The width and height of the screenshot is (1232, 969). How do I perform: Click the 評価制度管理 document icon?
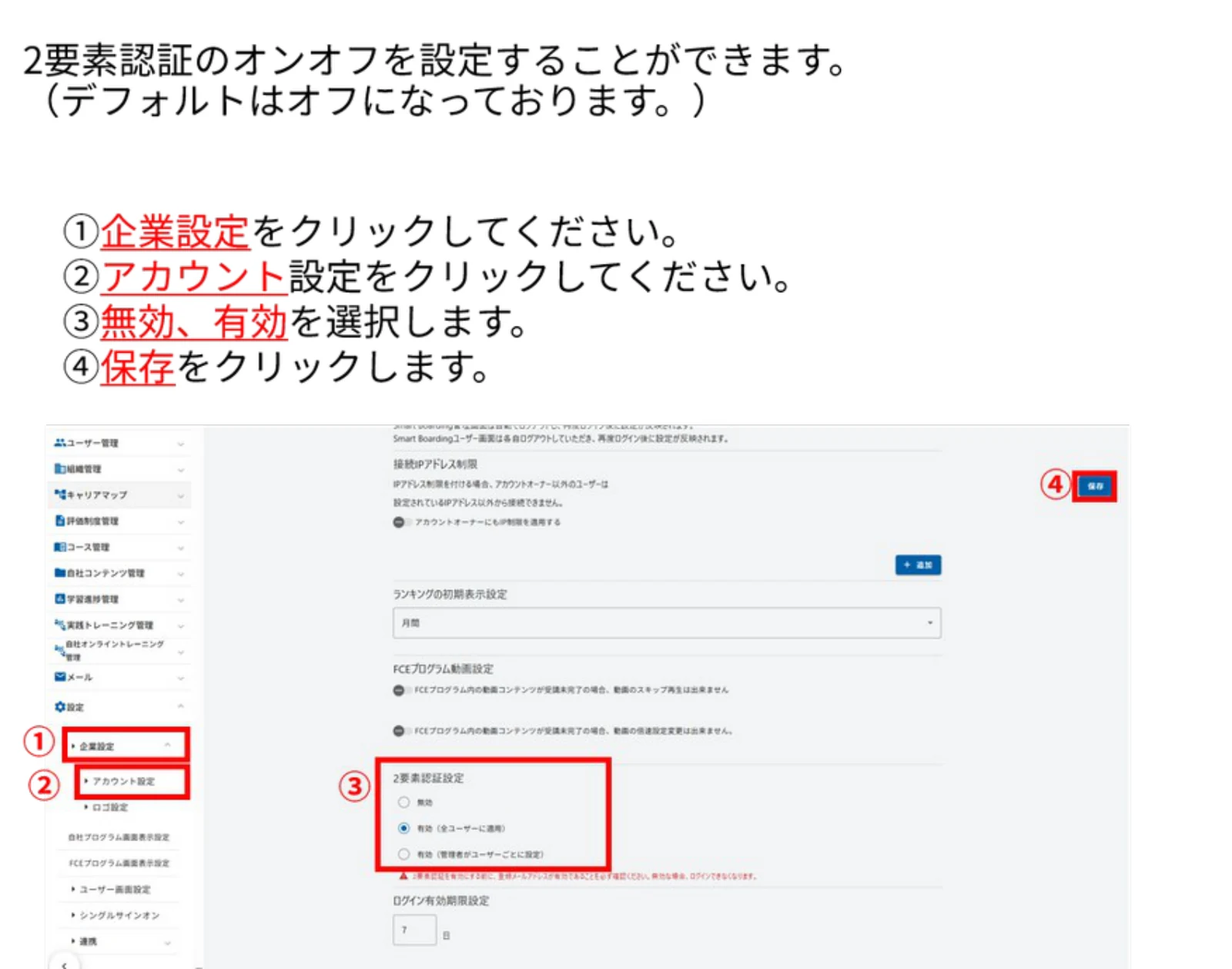tap(60, 521)
